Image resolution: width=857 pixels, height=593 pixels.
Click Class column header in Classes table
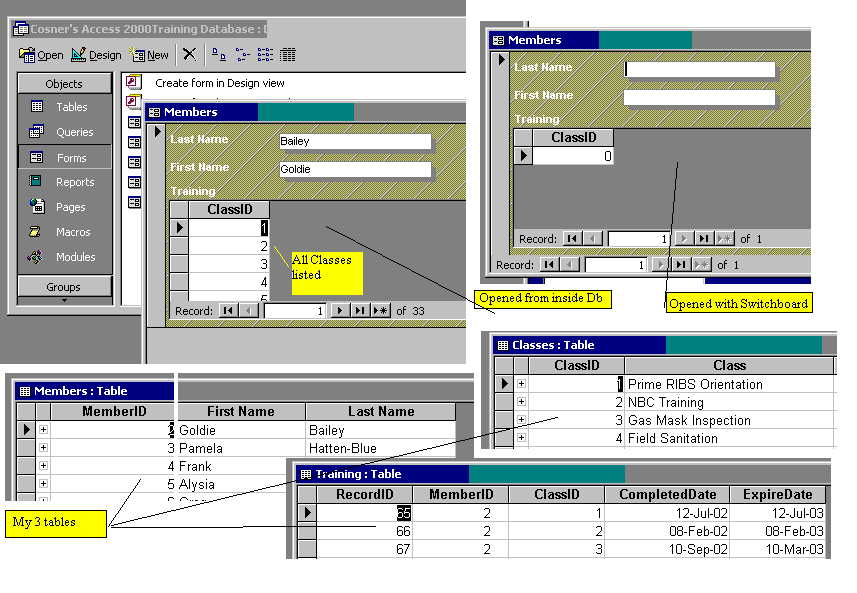pos(729,365)
